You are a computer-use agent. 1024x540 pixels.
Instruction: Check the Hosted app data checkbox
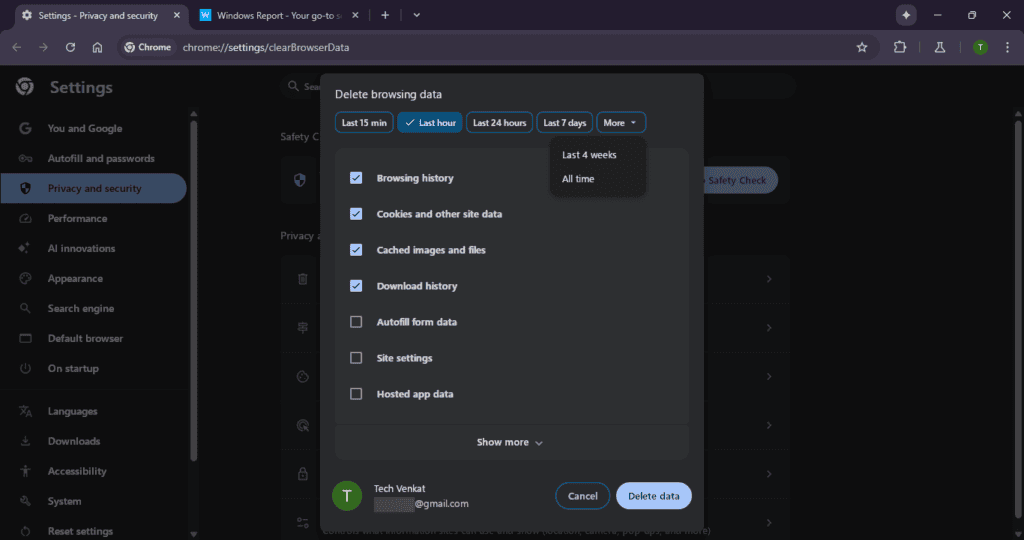coord(356,394)
